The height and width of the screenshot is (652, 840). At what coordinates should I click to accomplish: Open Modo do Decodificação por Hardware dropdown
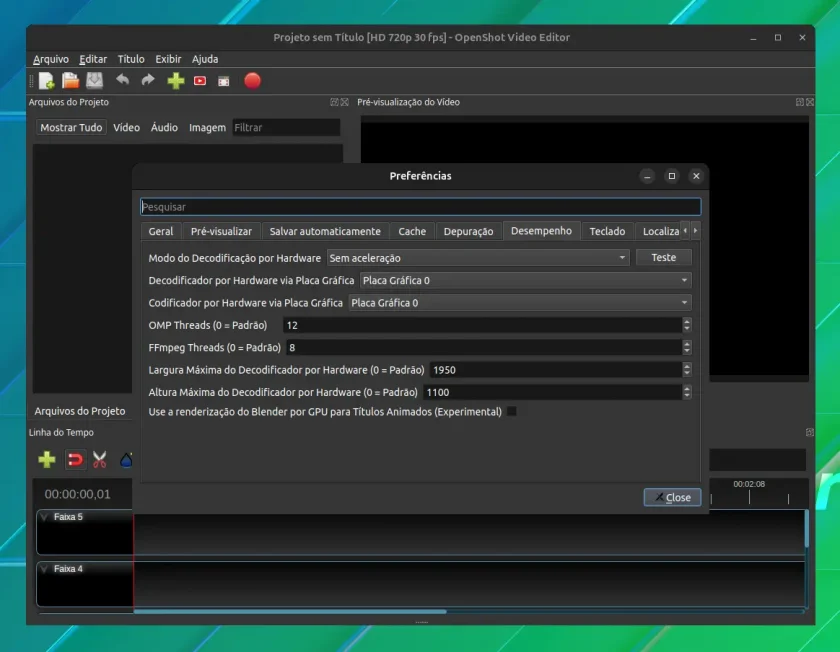(x=478, y=258)
